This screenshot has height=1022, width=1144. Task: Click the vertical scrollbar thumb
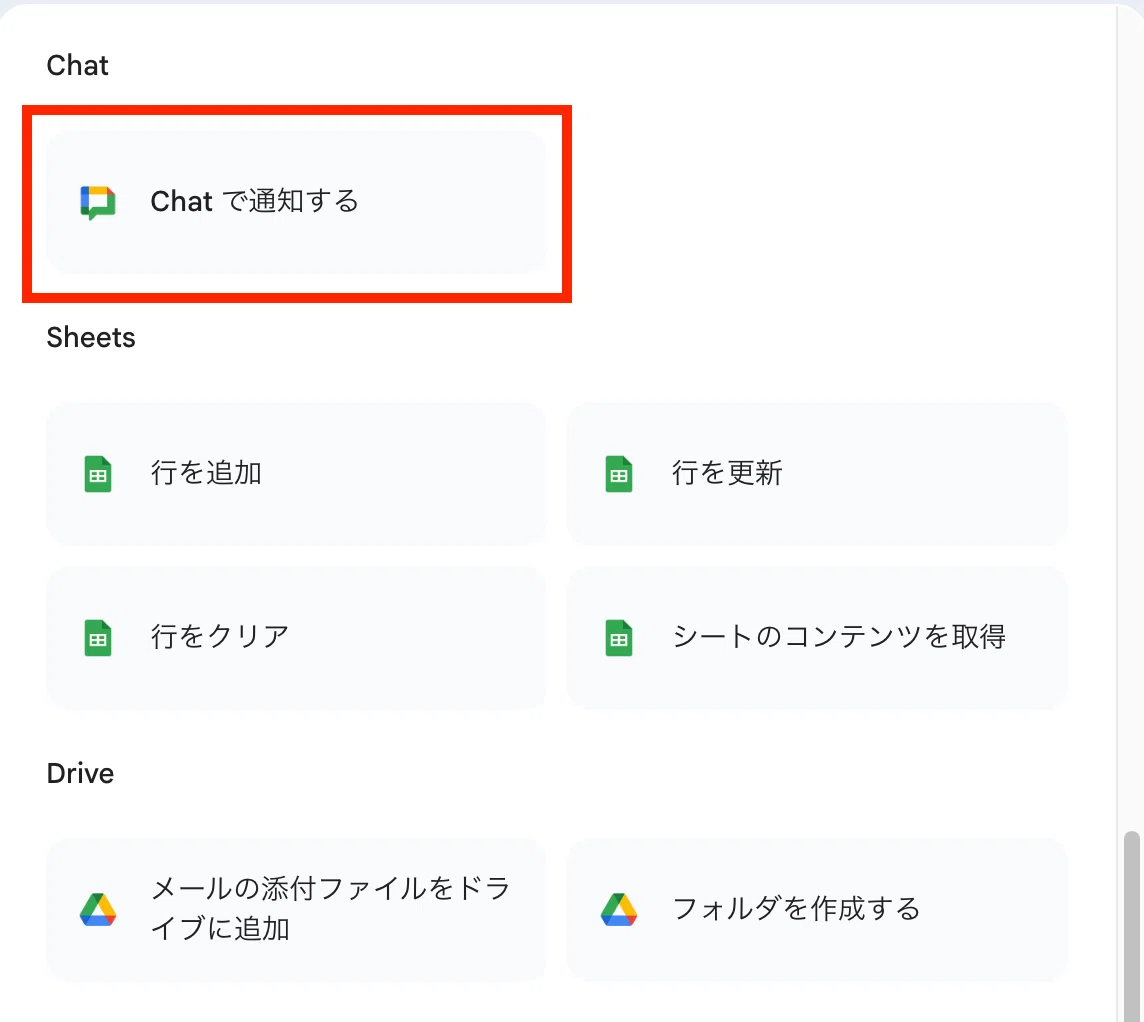pyautogui.click(x=1132, y=926)
